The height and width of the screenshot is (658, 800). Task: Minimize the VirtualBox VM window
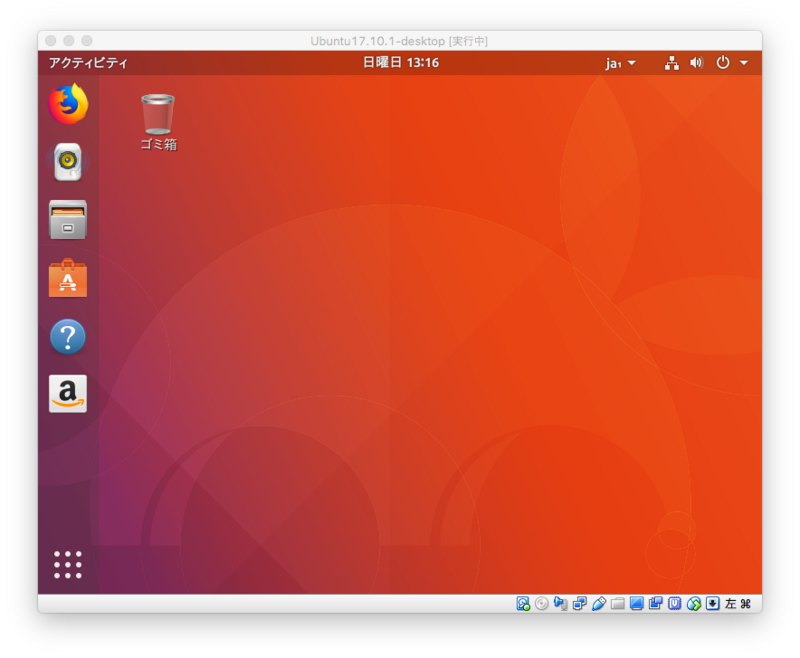(x=69, y=40)
